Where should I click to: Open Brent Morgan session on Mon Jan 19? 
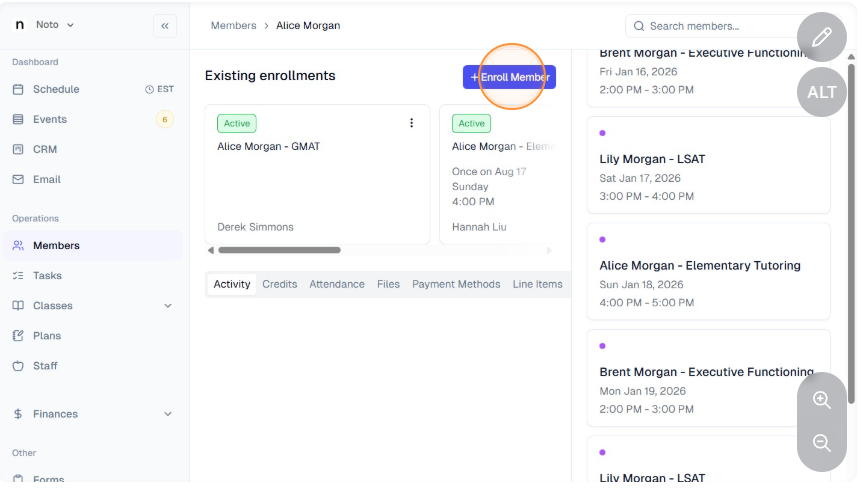(x=709, y=378)
